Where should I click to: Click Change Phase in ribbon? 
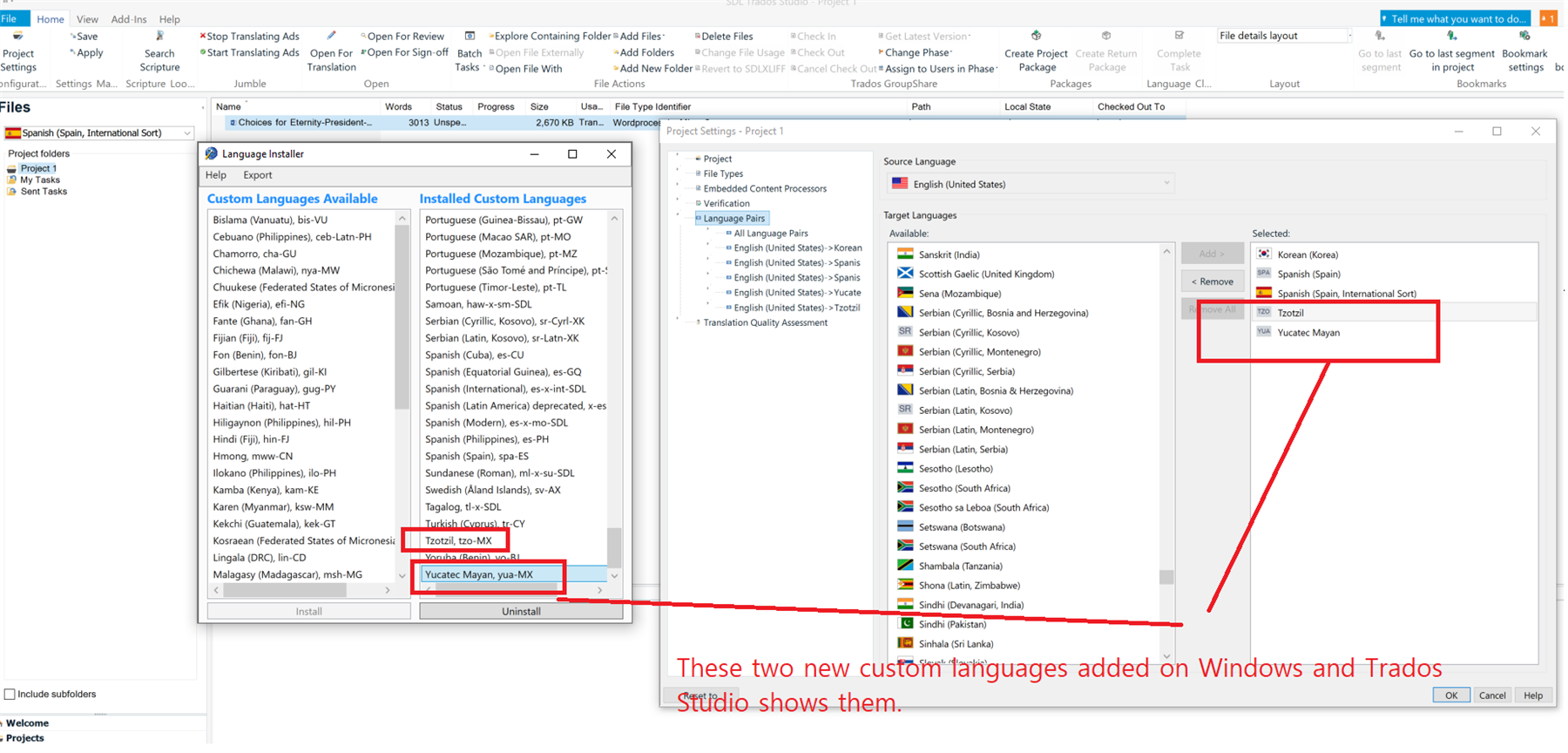pyautogui.click(x=914, y=53)
